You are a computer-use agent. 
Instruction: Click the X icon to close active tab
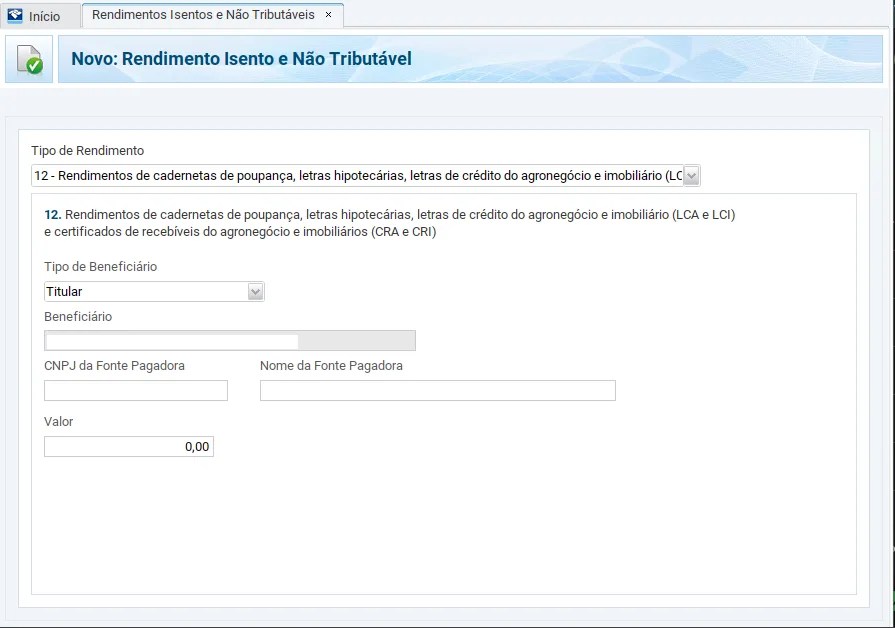coord(327,16)
